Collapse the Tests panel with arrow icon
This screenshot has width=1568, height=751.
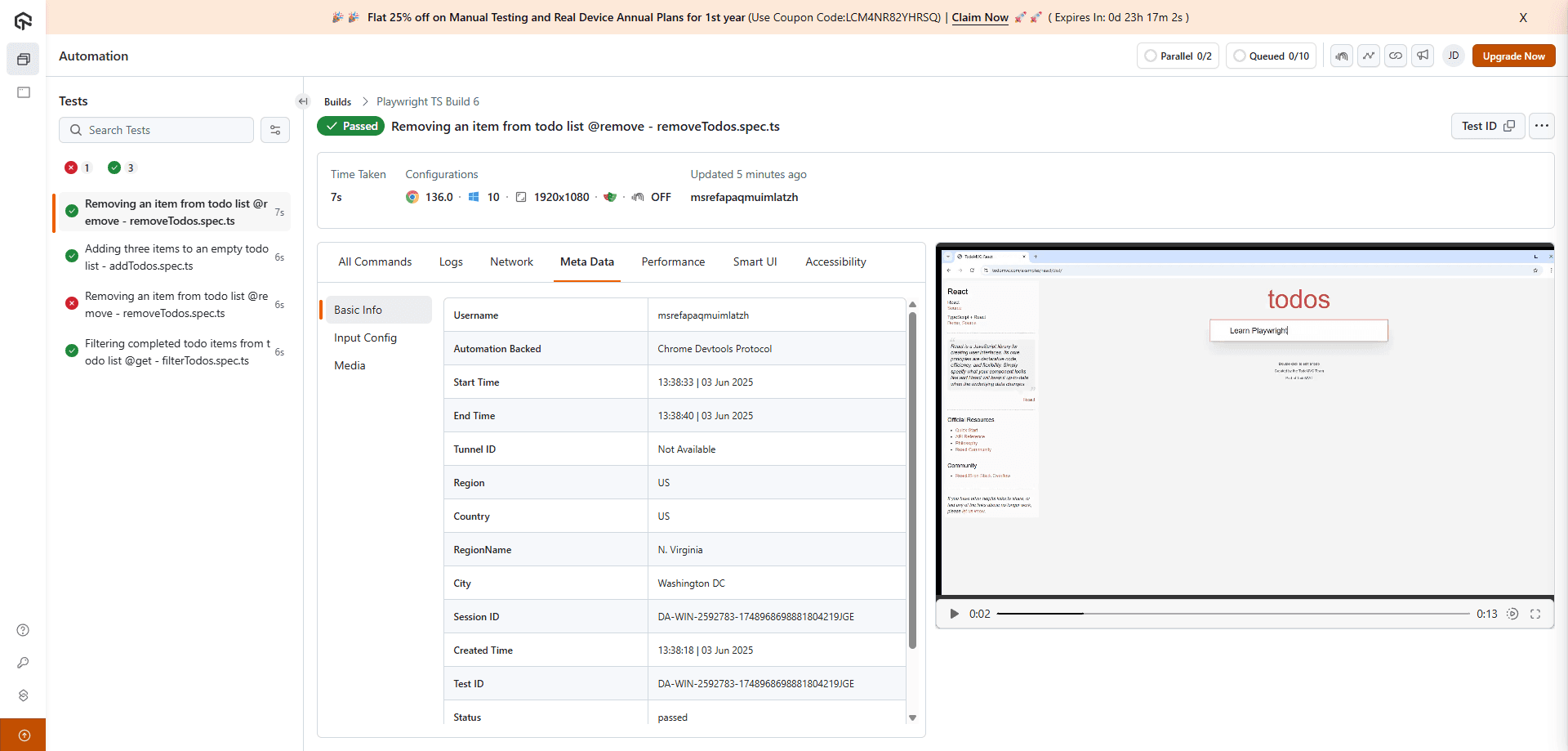(303, 101)
